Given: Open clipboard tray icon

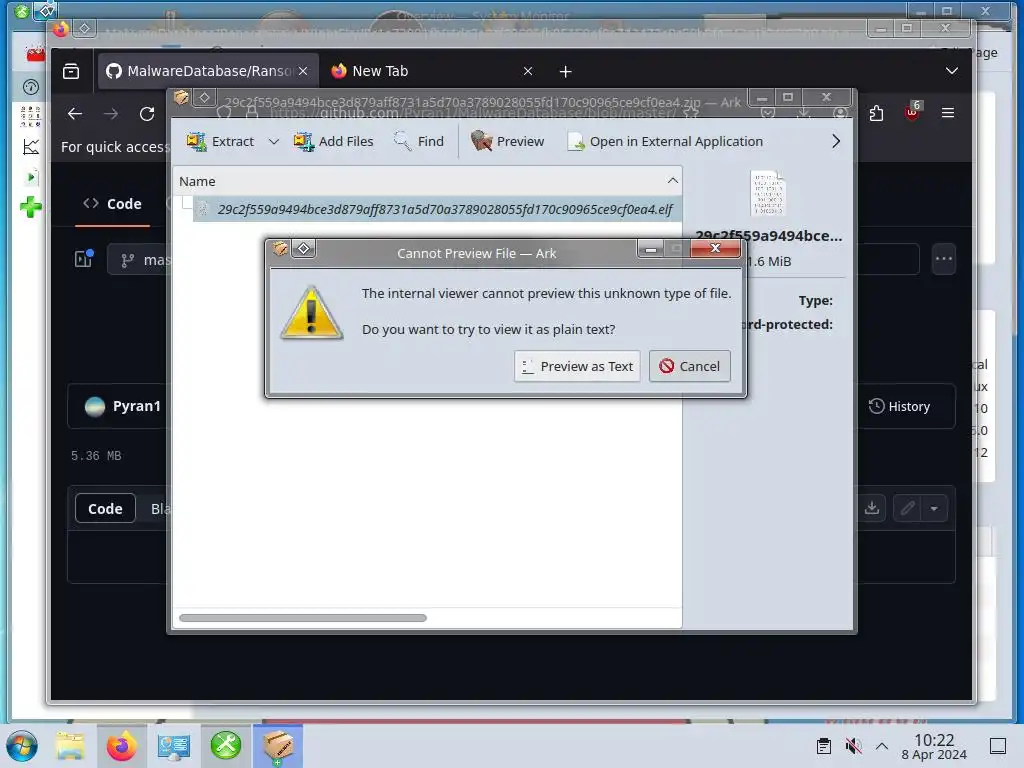Looking at the screenshot, I should click(824, 746).
